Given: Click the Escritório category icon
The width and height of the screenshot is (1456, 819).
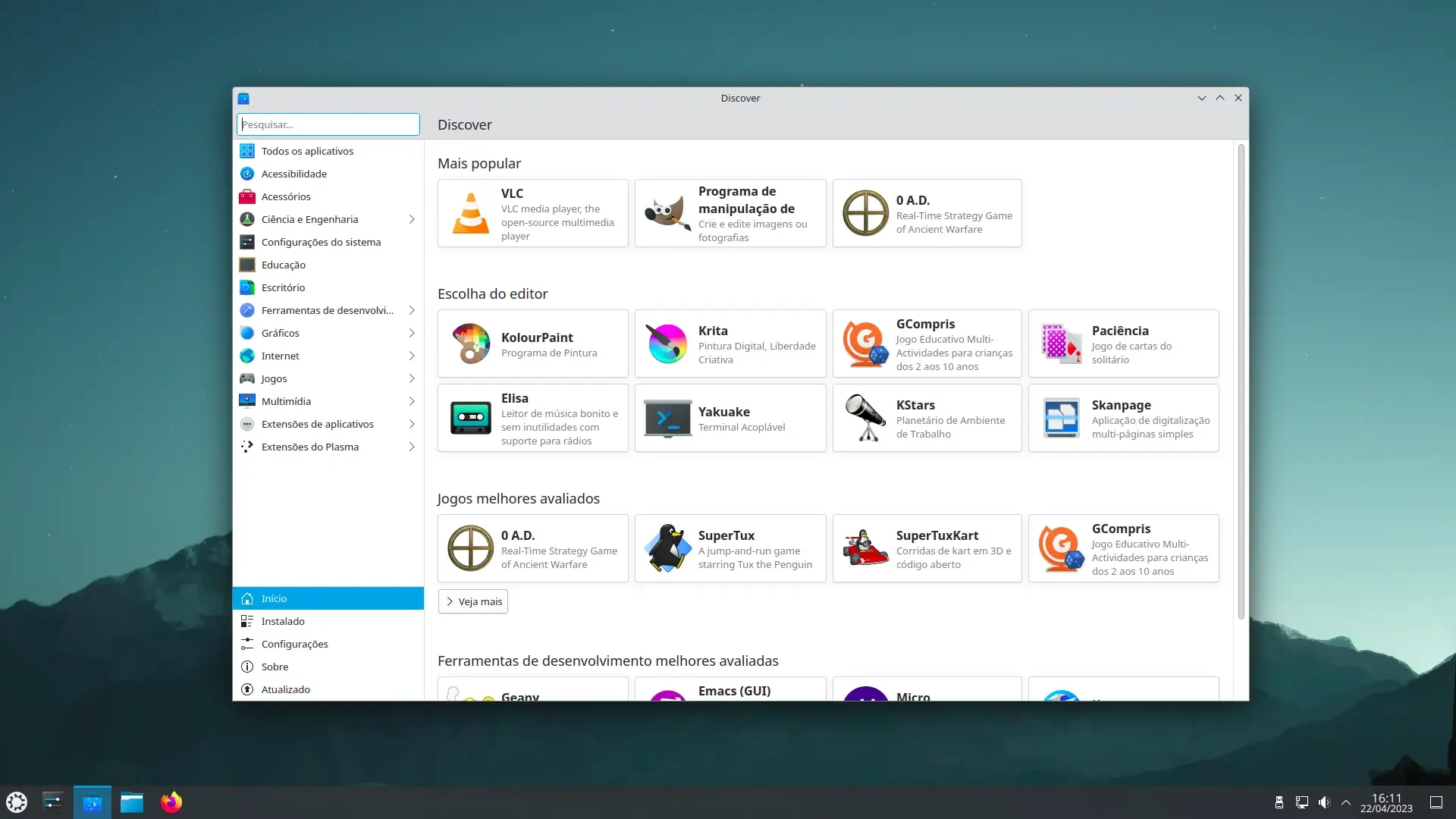Looking at the screenshot, I should pyautogui.click(x=247, y=287).
